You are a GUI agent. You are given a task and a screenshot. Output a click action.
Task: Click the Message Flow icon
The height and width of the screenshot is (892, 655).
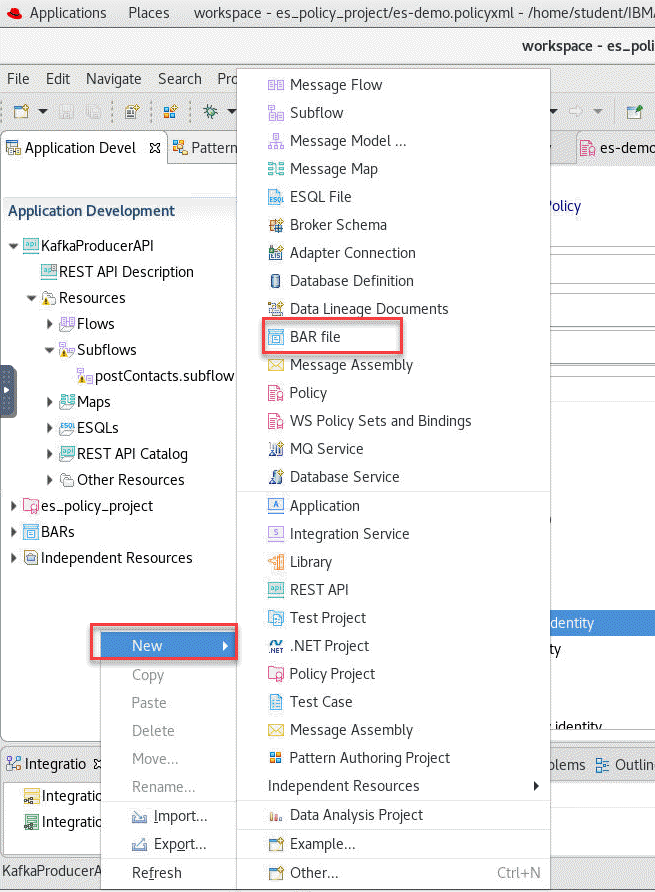click(x=275, y=86)
